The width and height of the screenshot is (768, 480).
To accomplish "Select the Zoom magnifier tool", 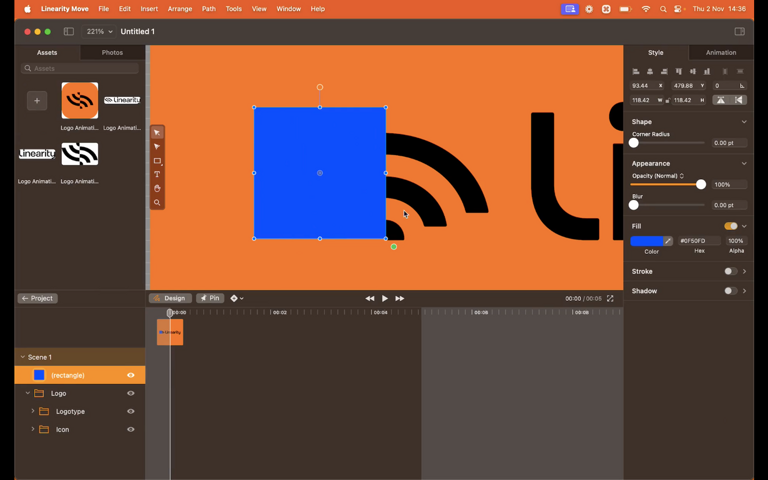I will coord(157,202).
